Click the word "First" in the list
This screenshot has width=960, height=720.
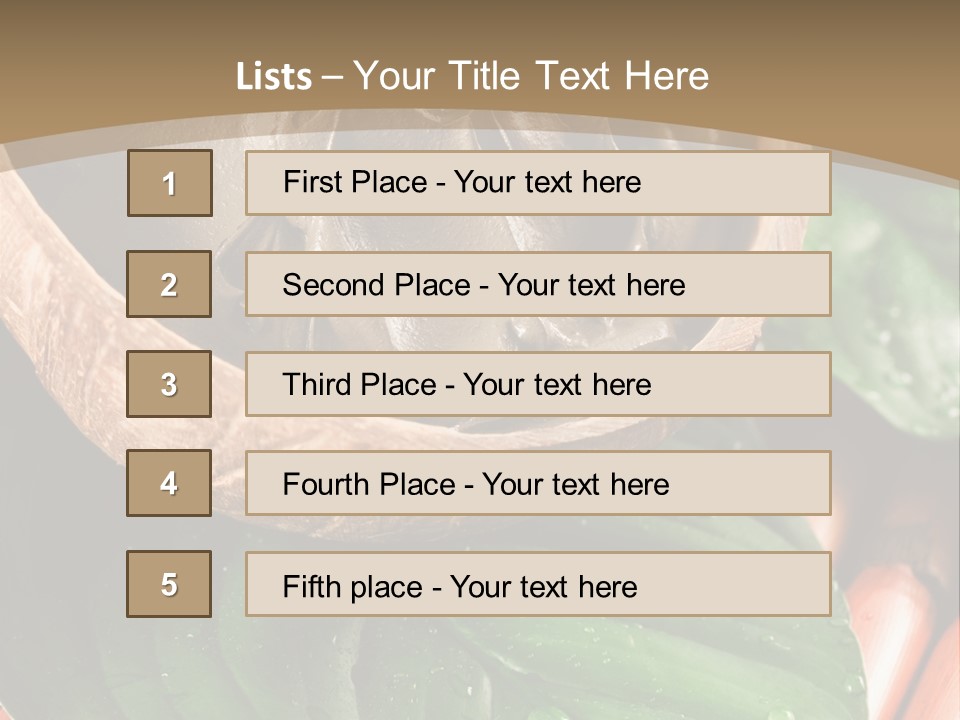click(x=311, y=182)
